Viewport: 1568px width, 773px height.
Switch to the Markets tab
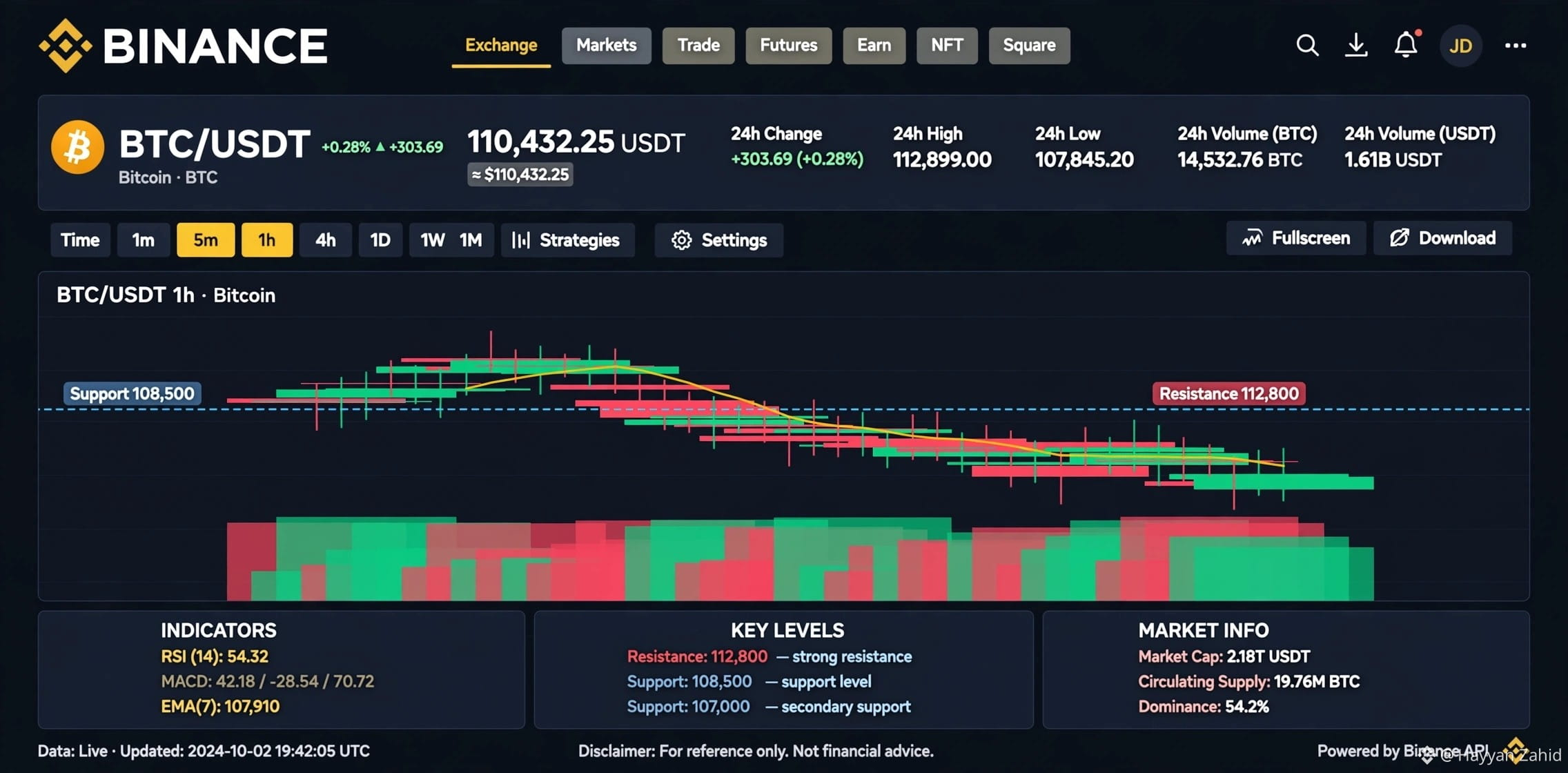(x=607, y=46)
